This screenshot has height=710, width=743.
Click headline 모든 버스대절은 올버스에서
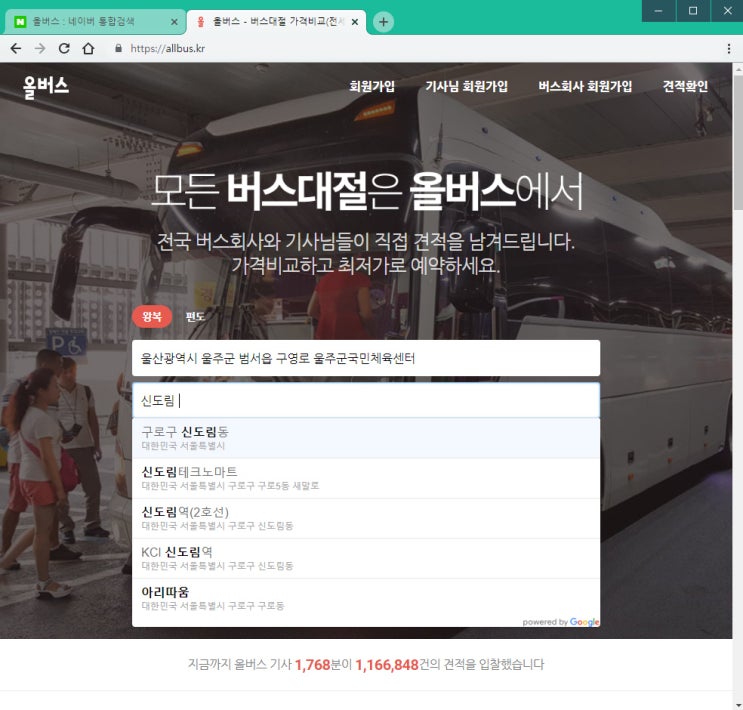[x=367, y=191]
